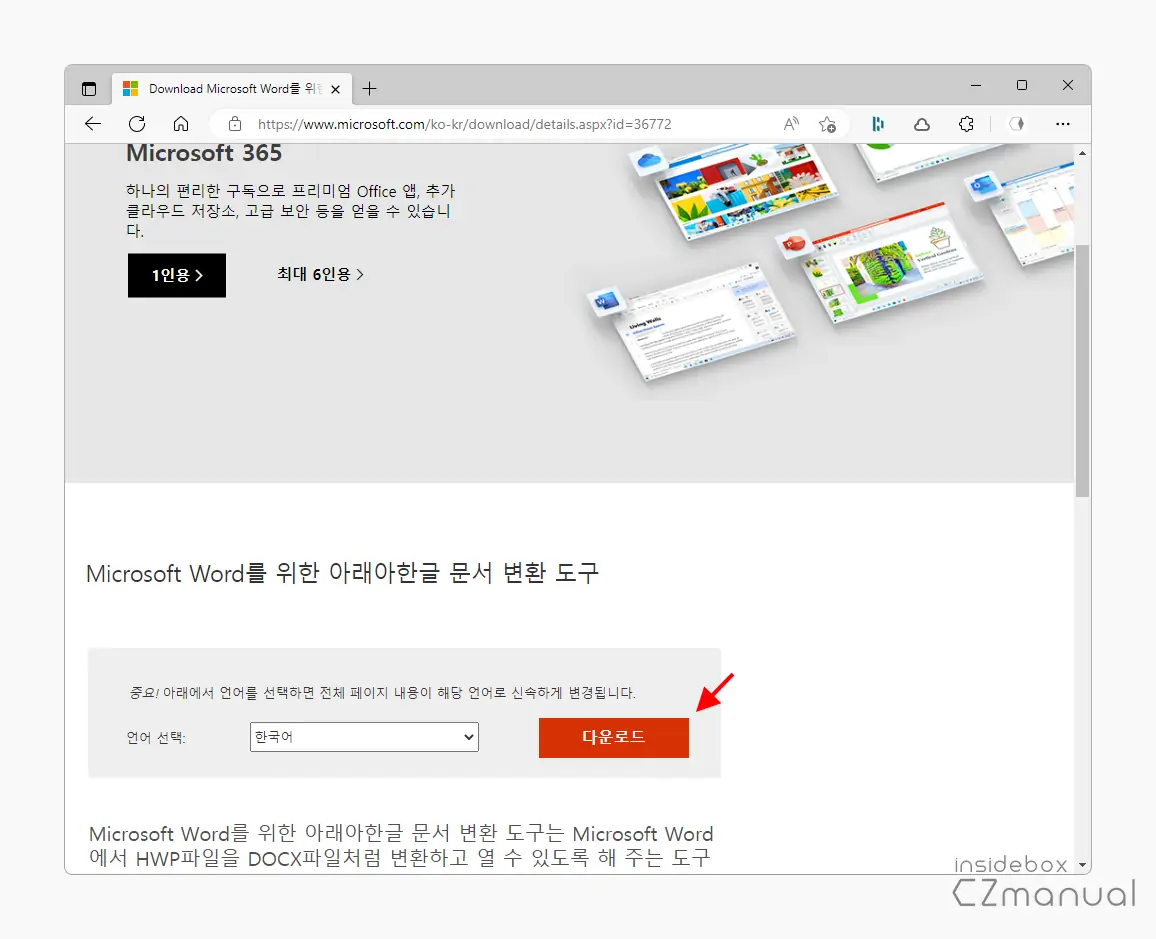This screenshot has width=1156, height=939.
Task: Open the tab actions menu icon
Action: 88,89
